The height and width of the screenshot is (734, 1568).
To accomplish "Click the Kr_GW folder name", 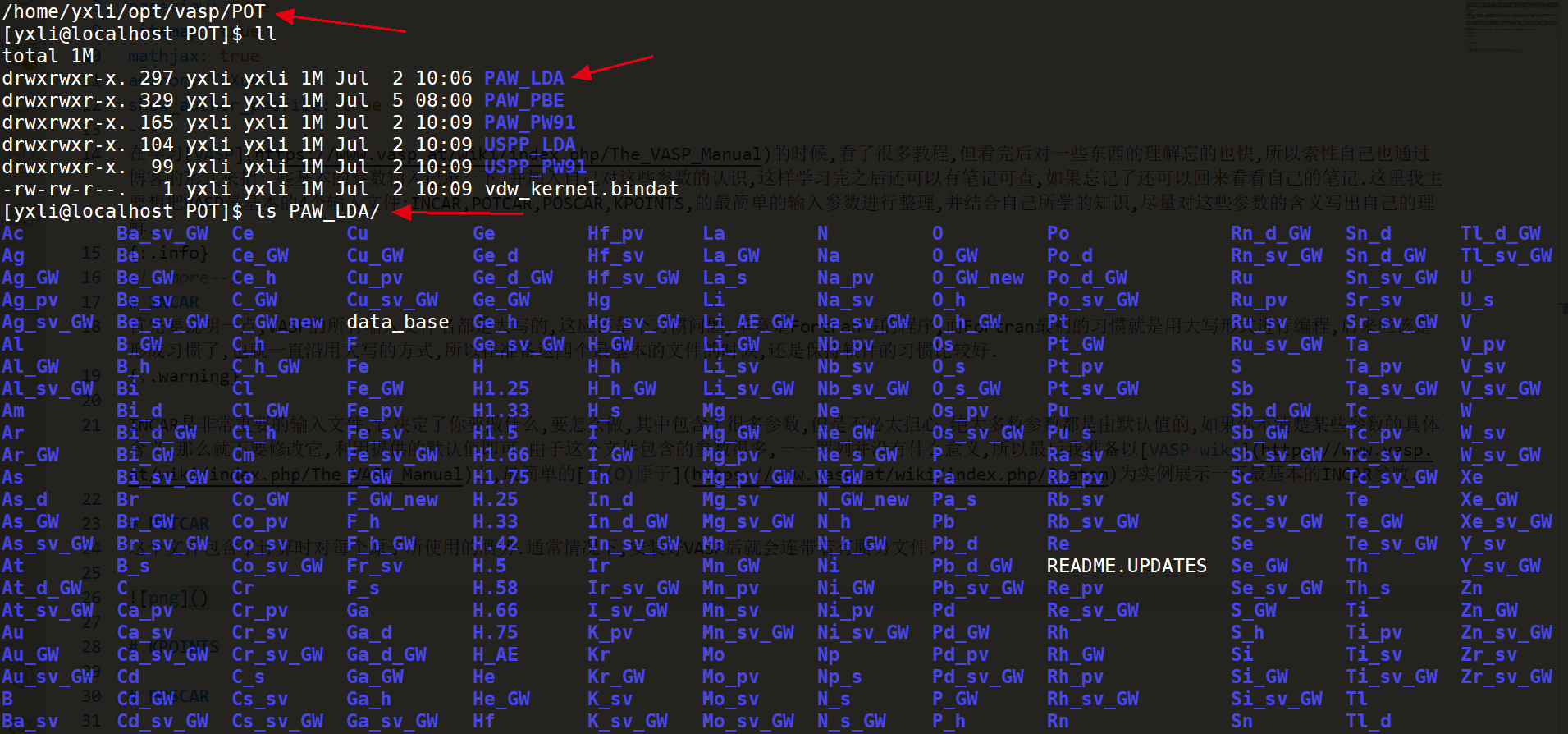I will point(616,677).
